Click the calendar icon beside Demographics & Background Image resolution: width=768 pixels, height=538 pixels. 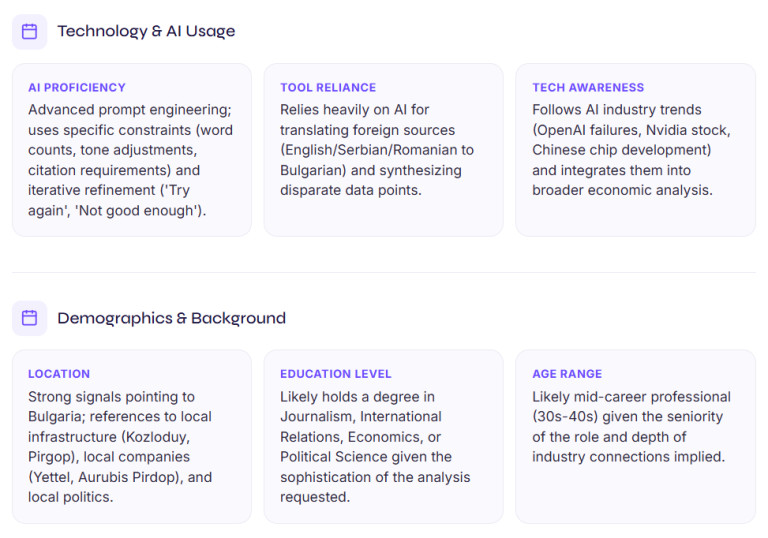pos(29,318)
